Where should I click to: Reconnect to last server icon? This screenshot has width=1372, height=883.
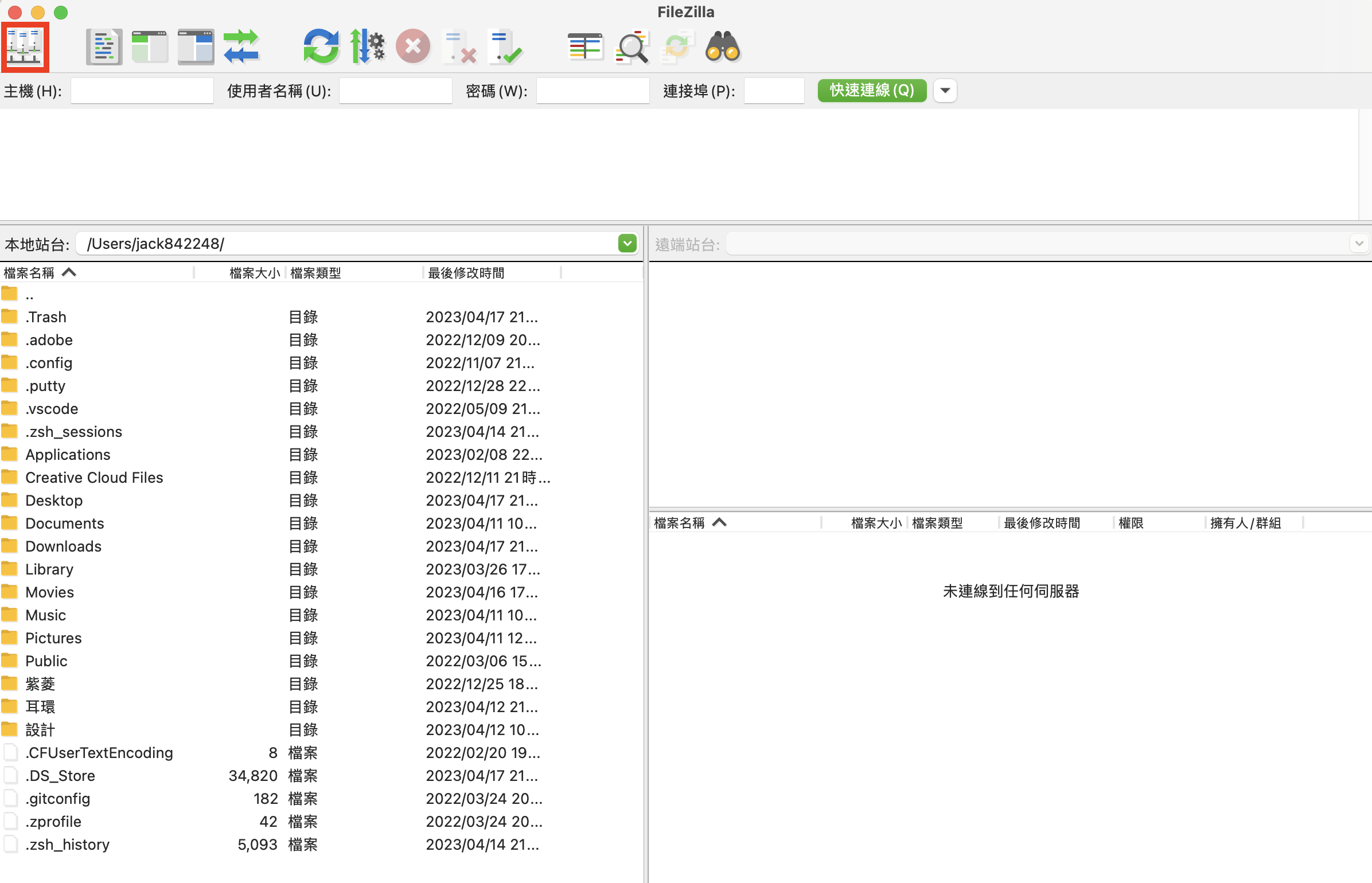tap(505, 47)
